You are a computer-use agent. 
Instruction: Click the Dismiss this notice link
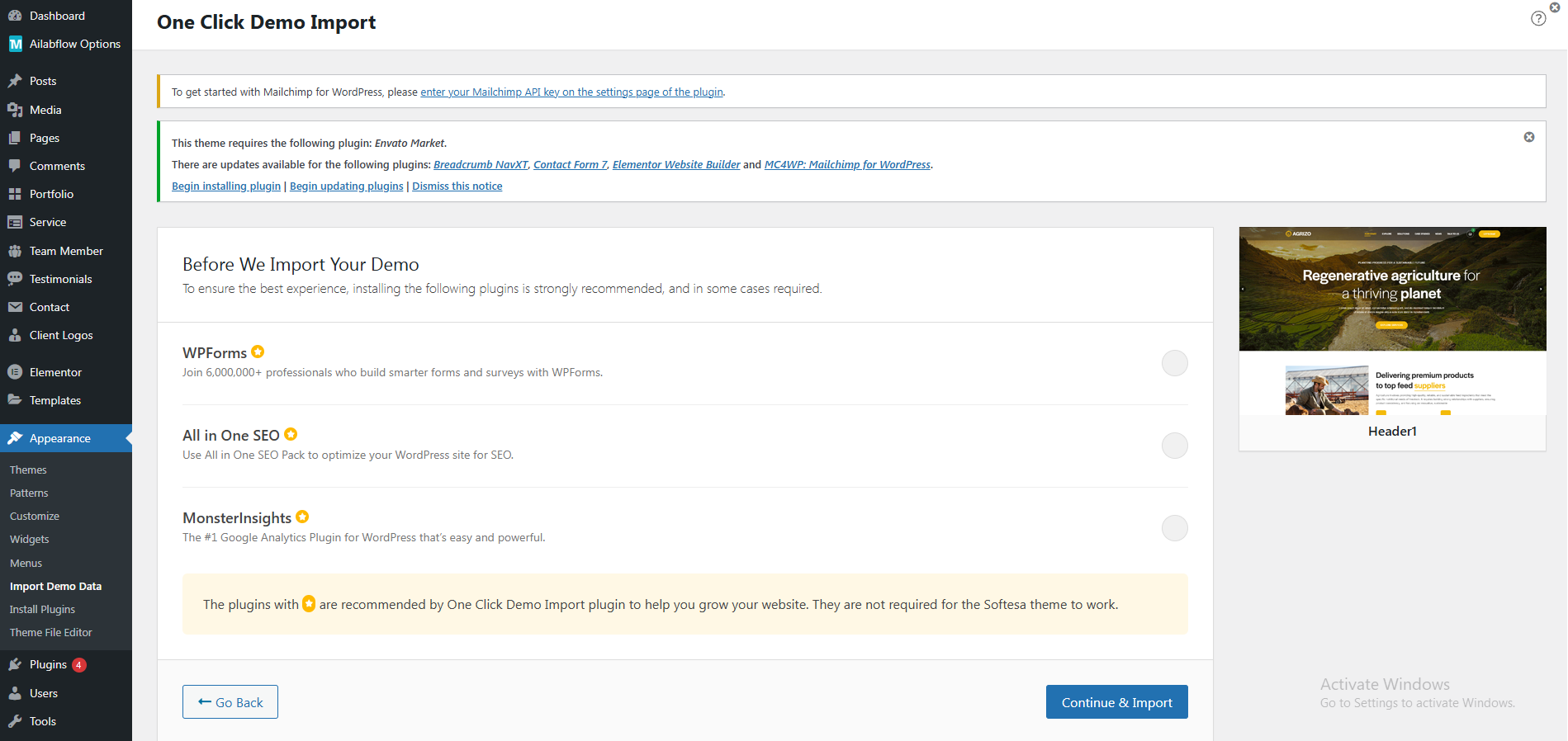coord(457,186)
